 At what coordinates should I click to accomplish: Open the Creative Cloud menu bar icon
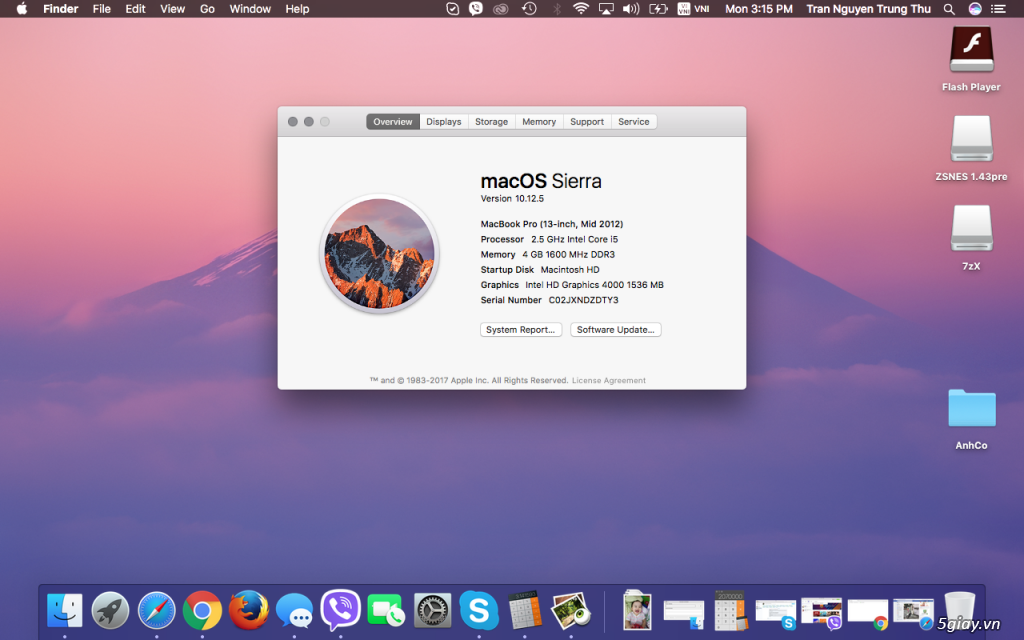point(501,9)
